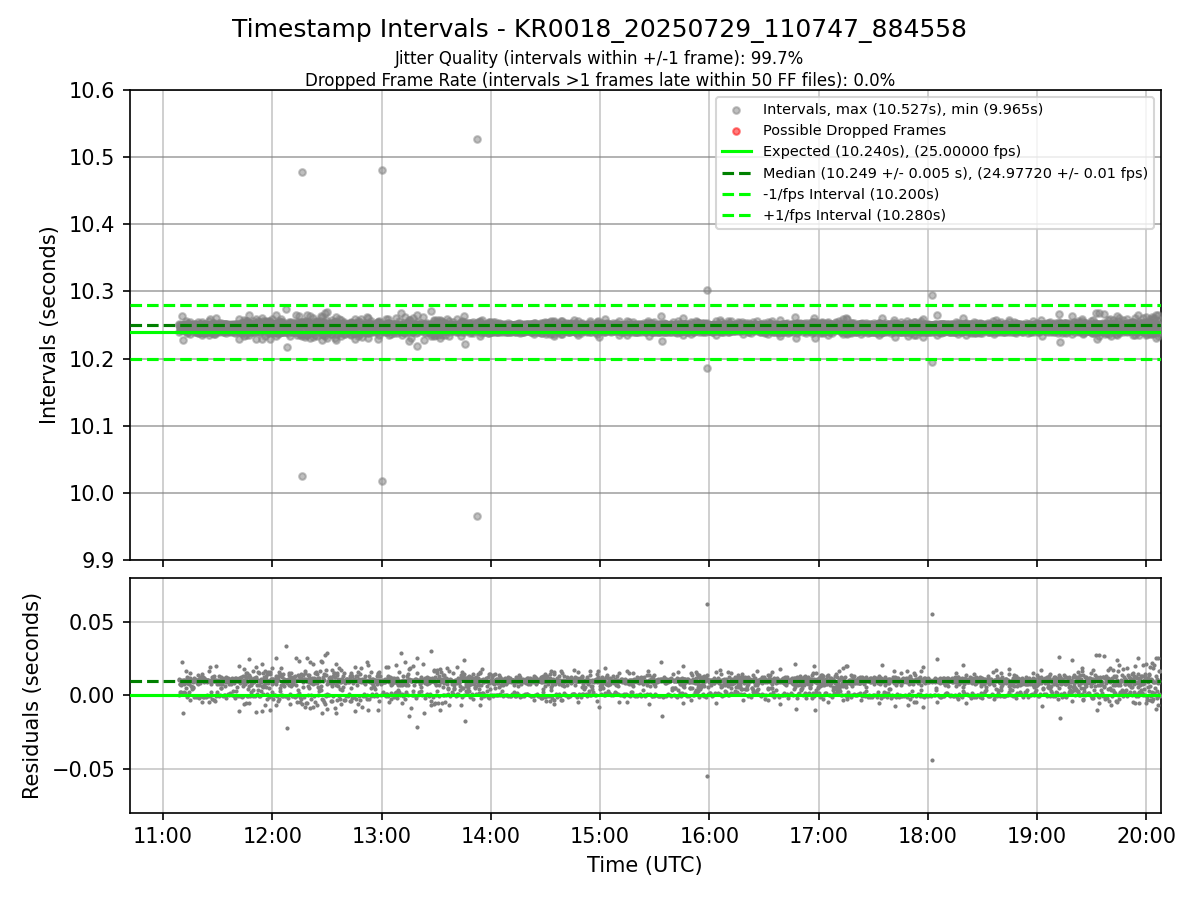The image size is (1200, 900).
Task: Click the residual outlier near 0.05 at 18:00
Action: (932, 614)
